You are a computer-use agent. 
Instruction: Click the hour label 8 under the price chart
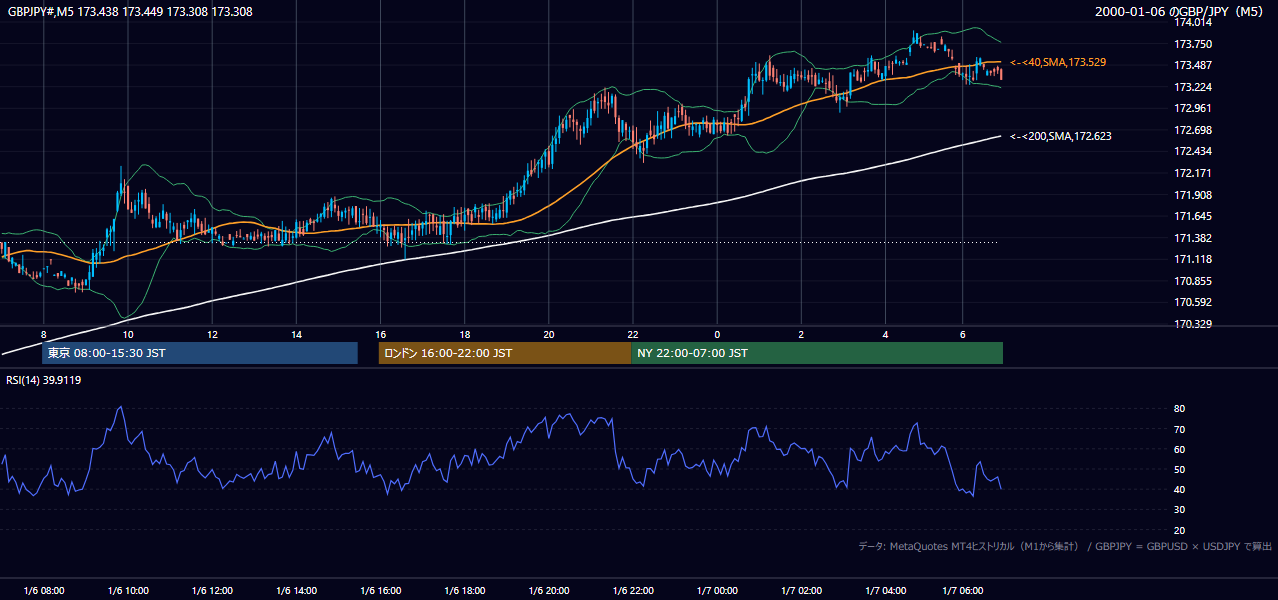pyautogui.click(x=43, y=334)
